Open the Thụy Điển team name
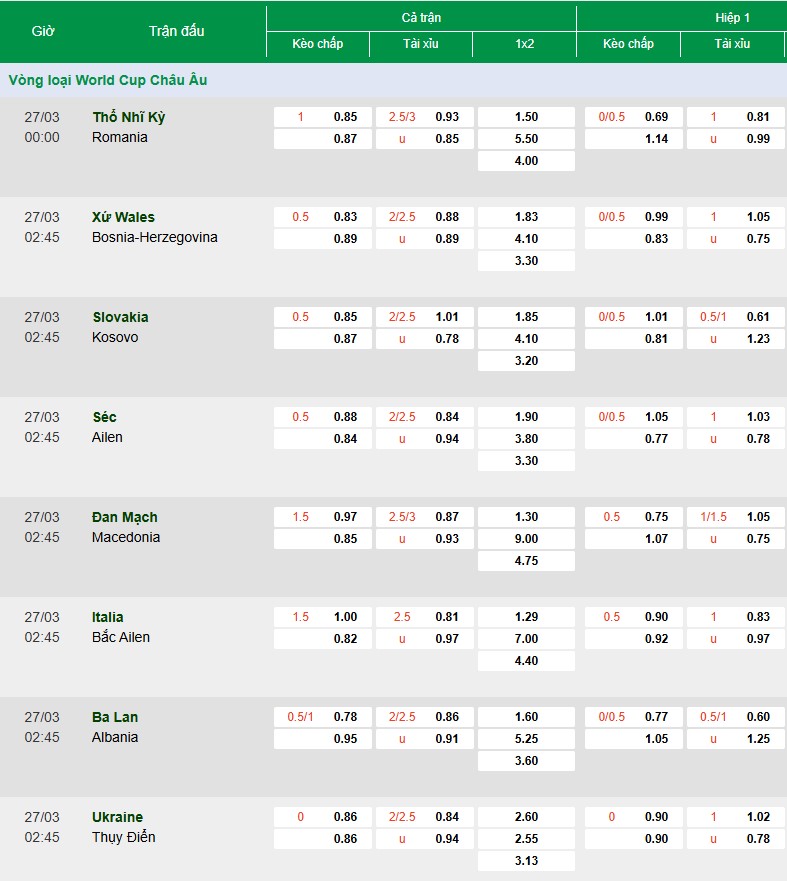 coord(123,837)
